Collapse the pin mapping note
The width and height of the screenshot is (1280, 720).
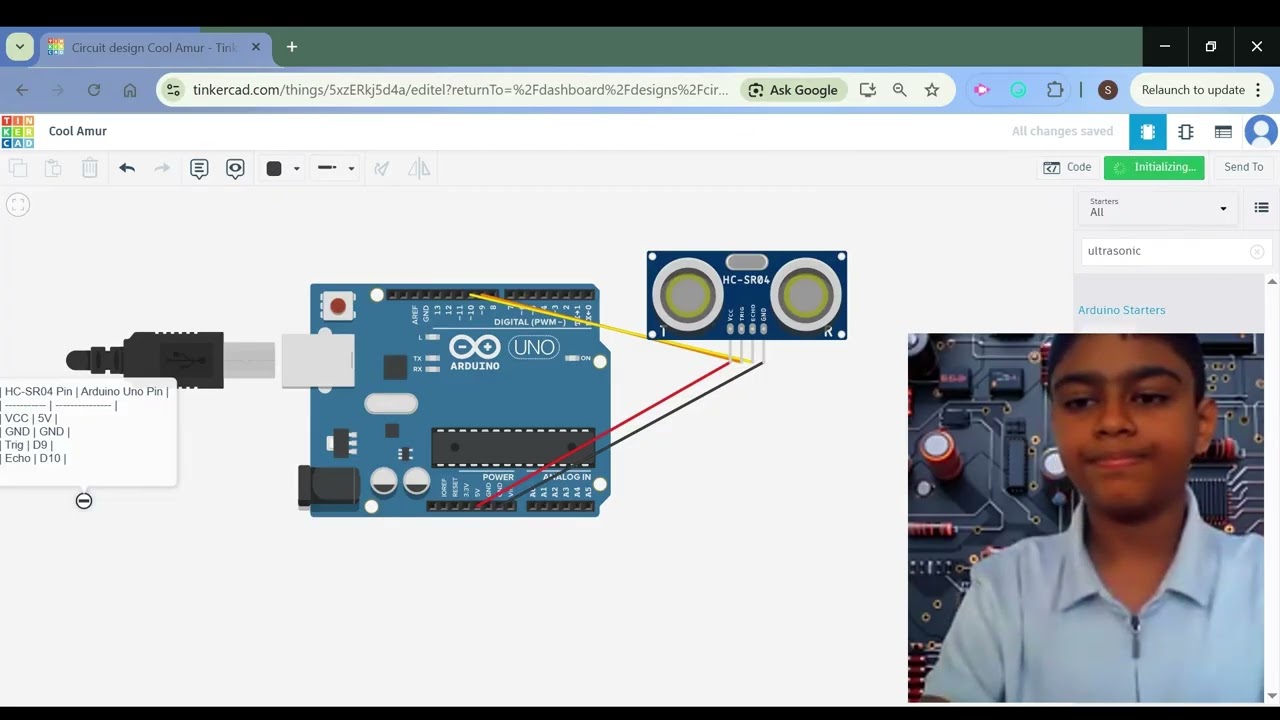coord(84,501)
